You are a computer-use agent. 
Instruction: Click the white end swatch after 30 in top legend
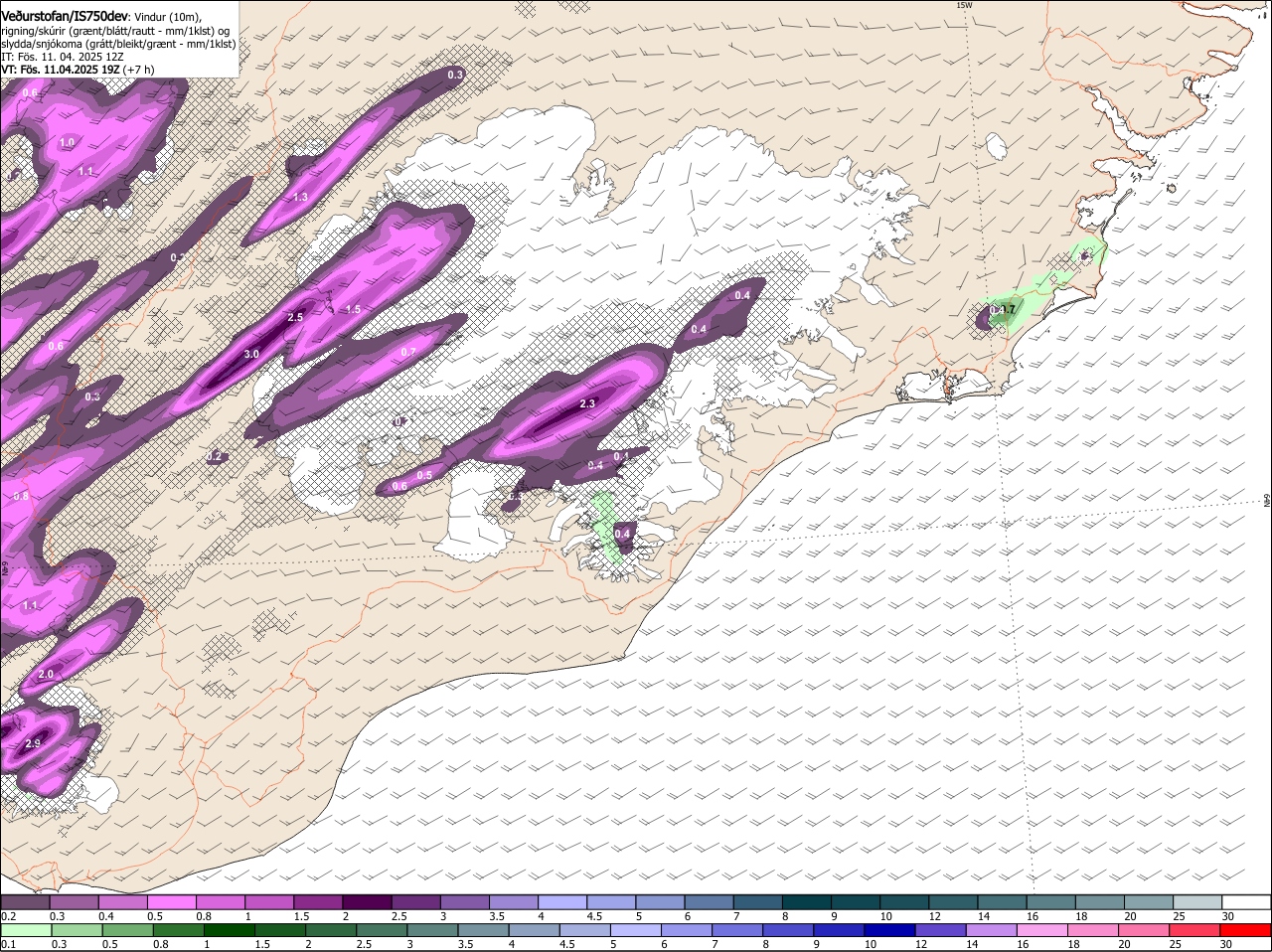click(x=1247, y=901)
